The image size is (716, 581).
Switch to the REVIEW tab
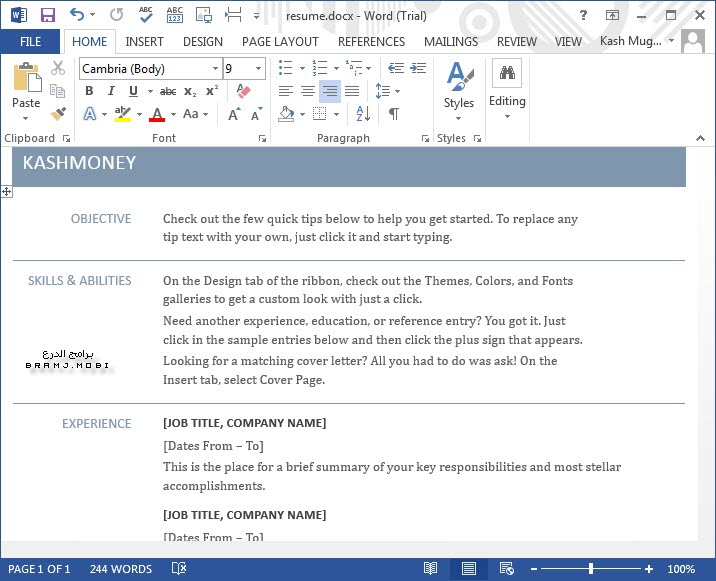tap(516, 42)
